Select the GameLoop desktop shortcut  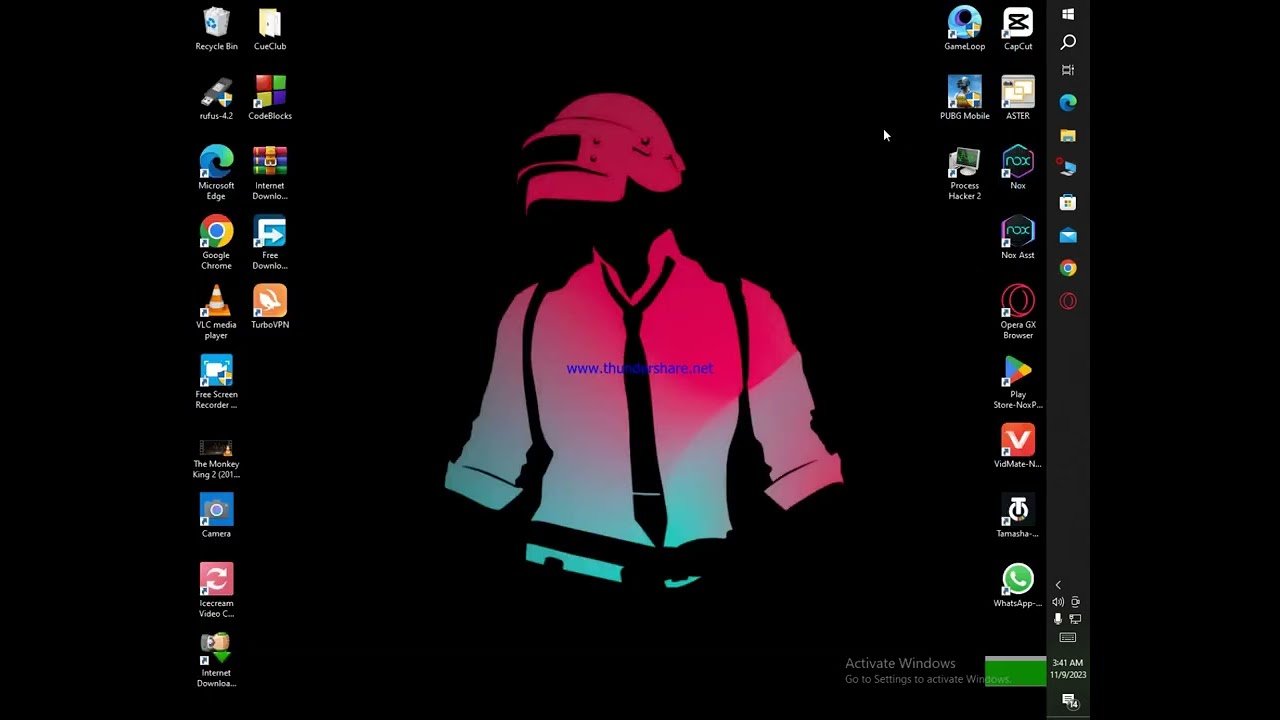pos(965,29)
